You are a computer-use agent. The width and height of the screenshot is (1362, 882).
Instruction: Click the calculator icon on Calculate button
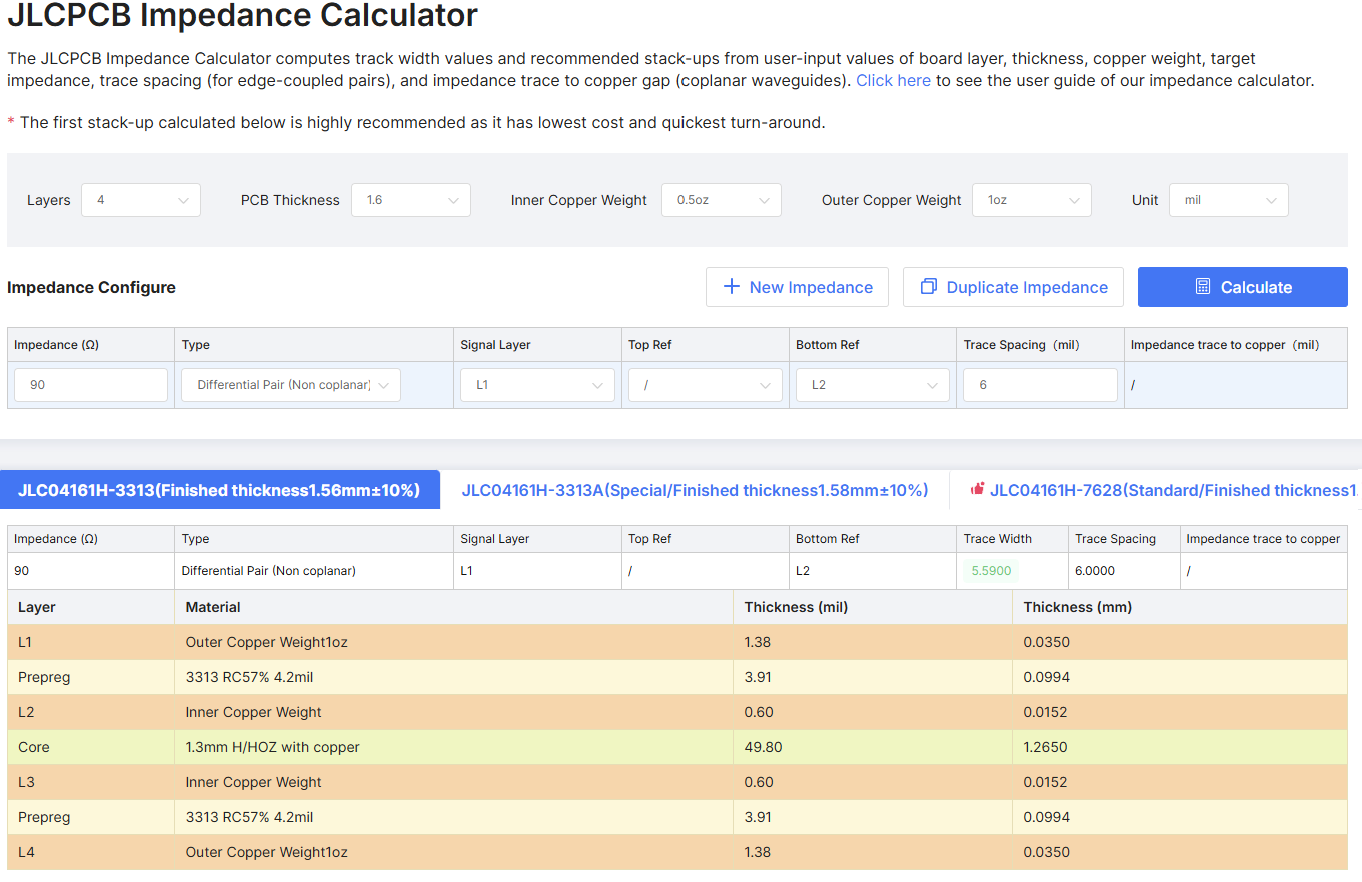click(x=1203, y=287)
